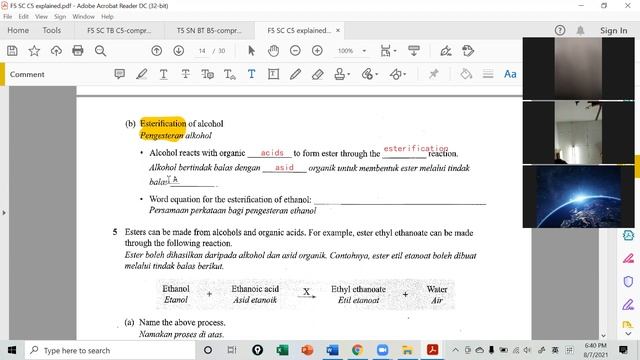Image resolution: width=640 pixels, height=360 pixels.
Task: Click the Type here to search box
Action: point(110,350)
